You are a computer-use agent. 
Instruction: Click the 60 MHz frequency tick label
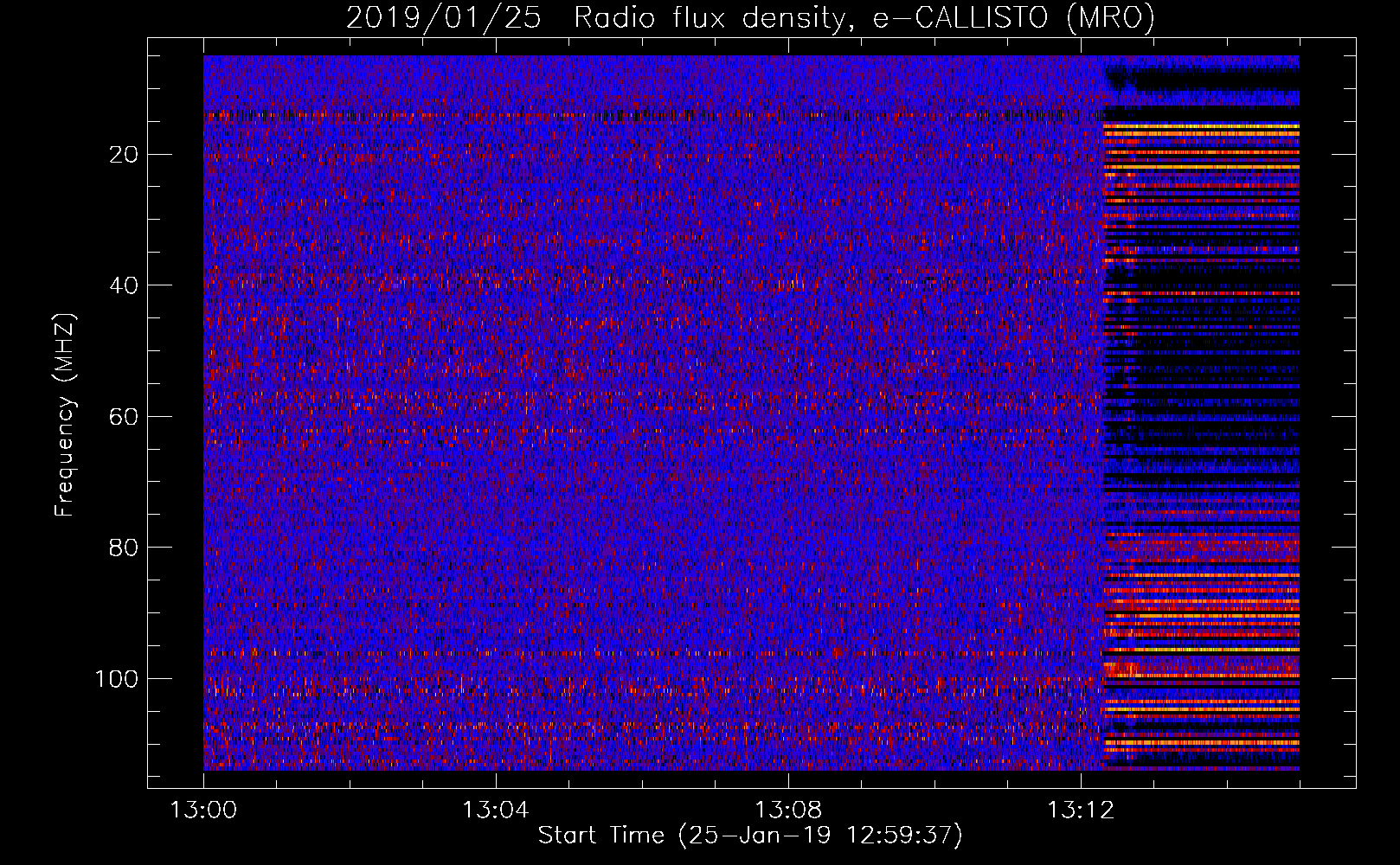pyautogui.click(x=124, y=417)
